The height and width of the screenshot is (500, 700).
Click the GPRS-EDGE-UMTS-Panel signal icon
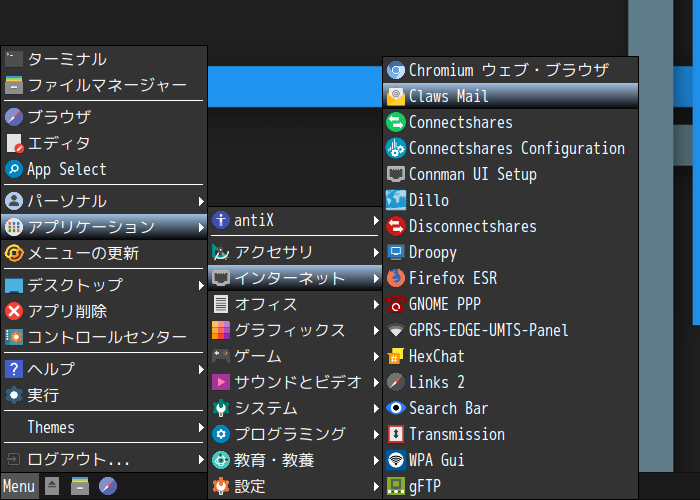[396, 330]
